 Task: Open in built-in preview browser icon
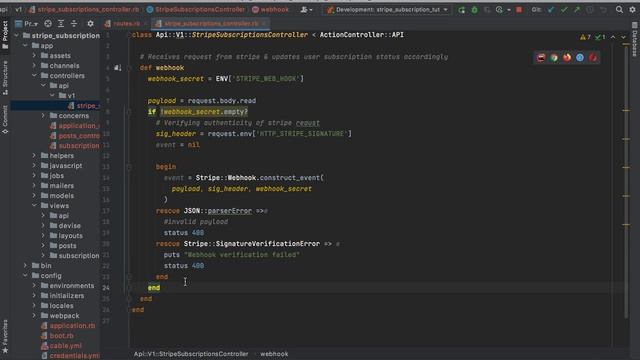pos(541,58)
